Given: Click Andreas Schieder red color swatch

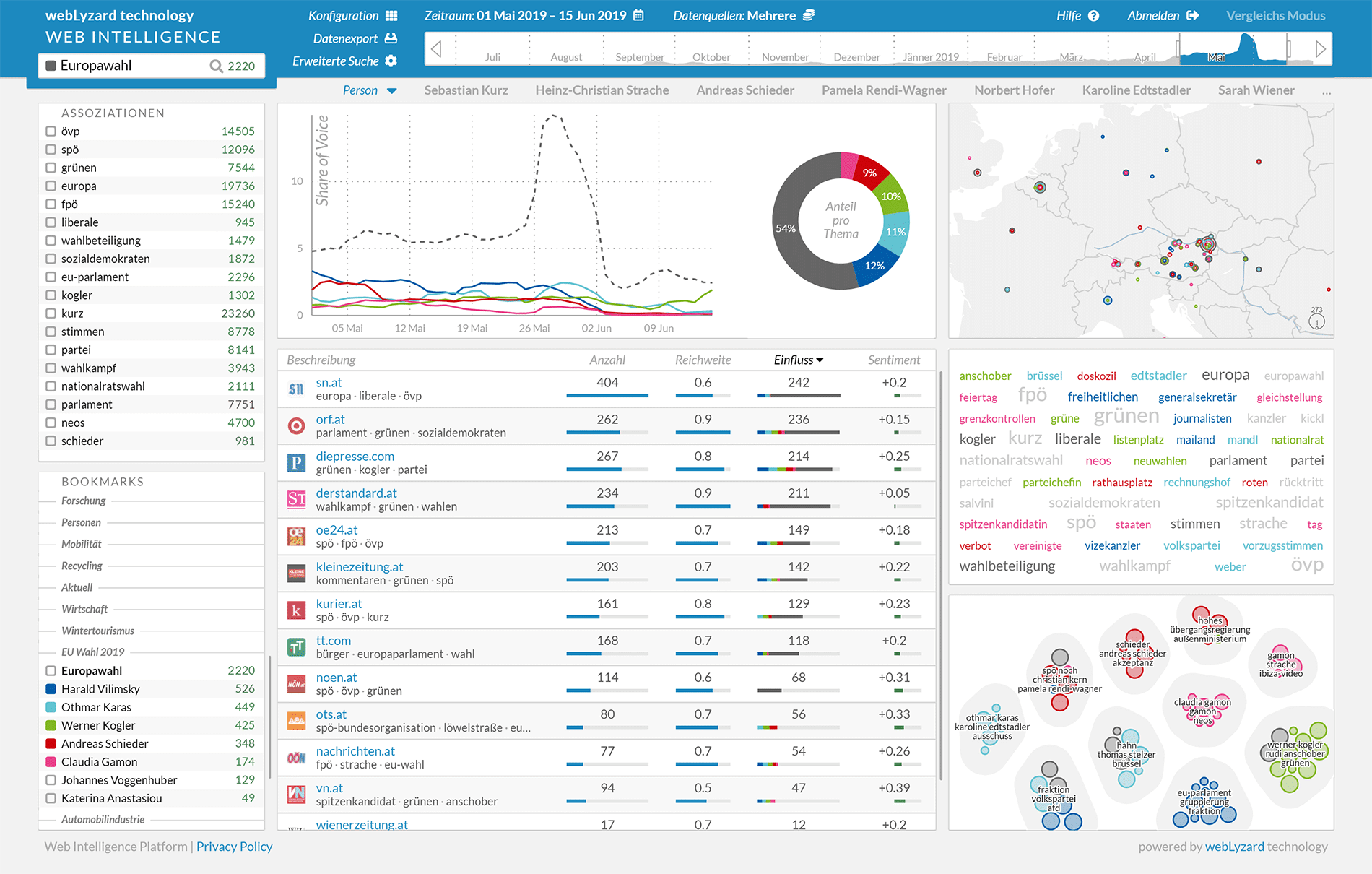Looking at the screenshot, I should (x=51, y=743).
